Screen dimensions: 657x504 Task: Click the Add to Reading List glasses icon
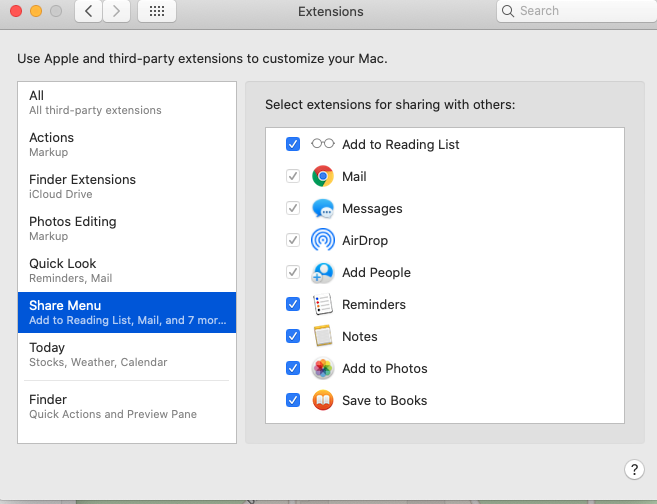(x=323, y=144)
